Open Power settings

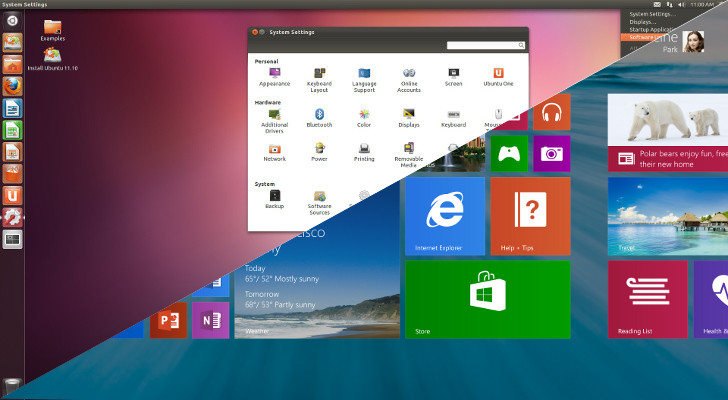pos(319,150)
